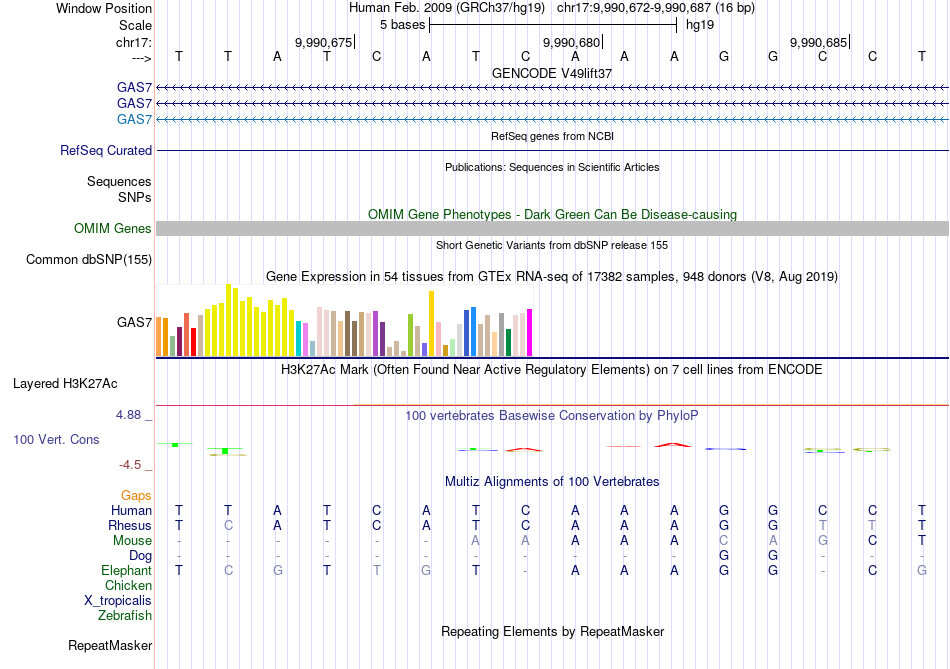950x669 pixels.
Task: Click the 9,990,680 coordinate marker
Action: tap(571, 42)
